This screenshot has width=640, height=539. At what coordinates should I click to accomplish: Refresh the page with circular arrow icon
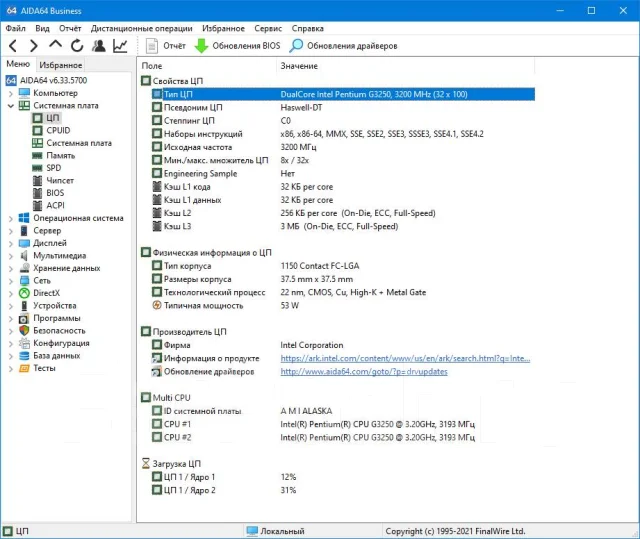point(77,46)
